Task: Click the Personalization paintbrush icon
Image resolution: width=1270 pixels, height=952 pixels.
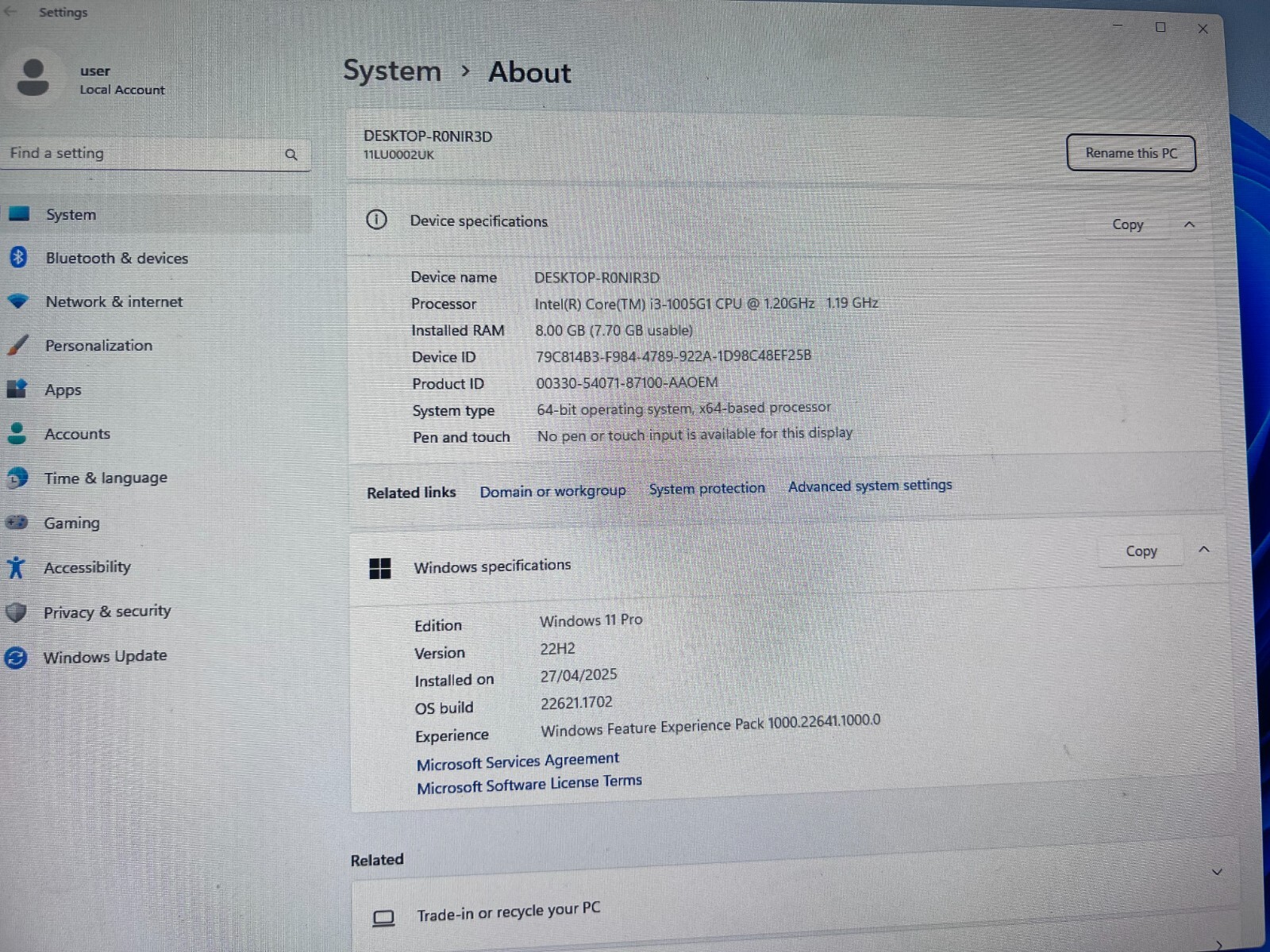Action: (17, 345)
